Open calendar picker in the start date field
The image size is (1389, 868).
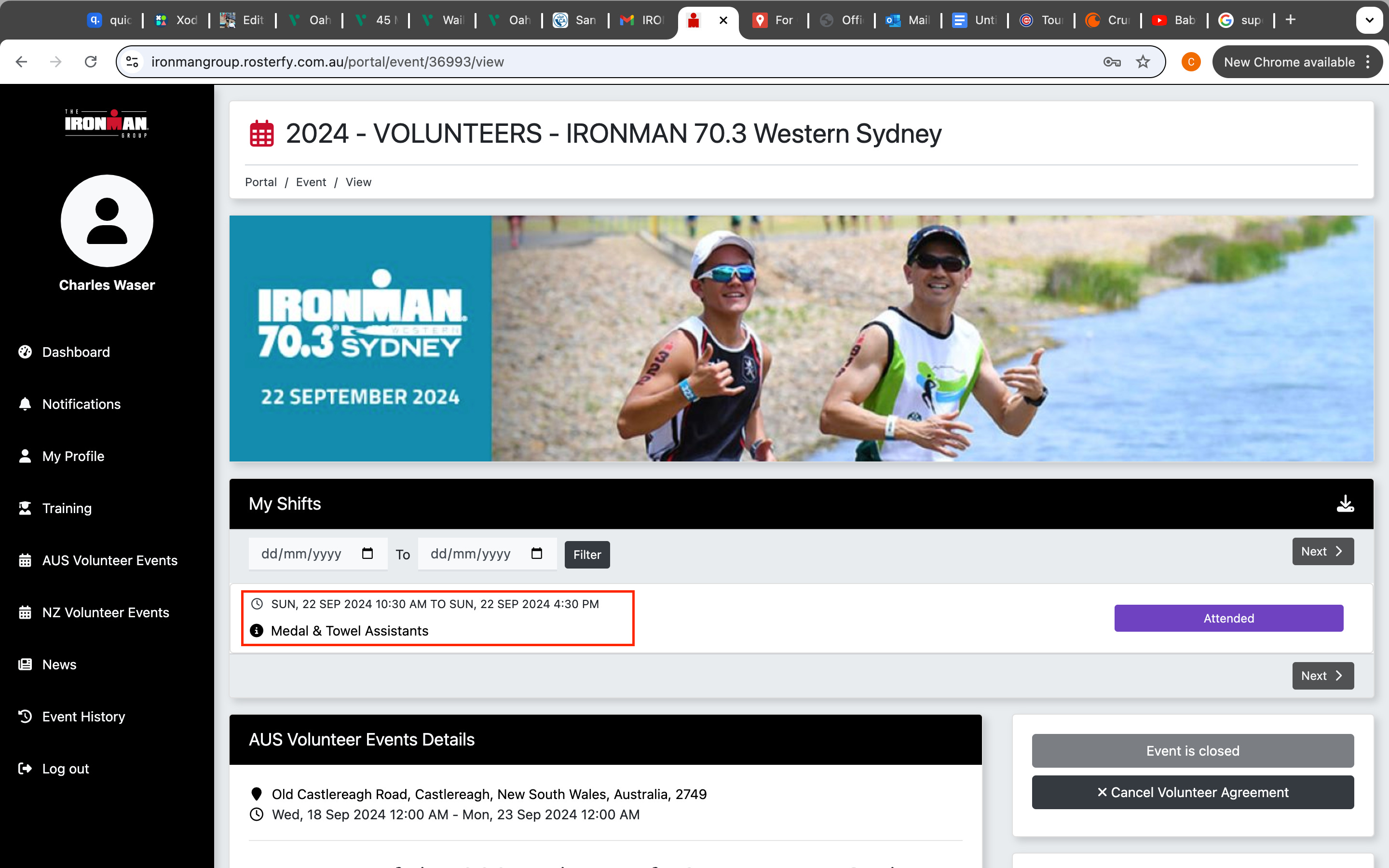click(x=368, y=554)
